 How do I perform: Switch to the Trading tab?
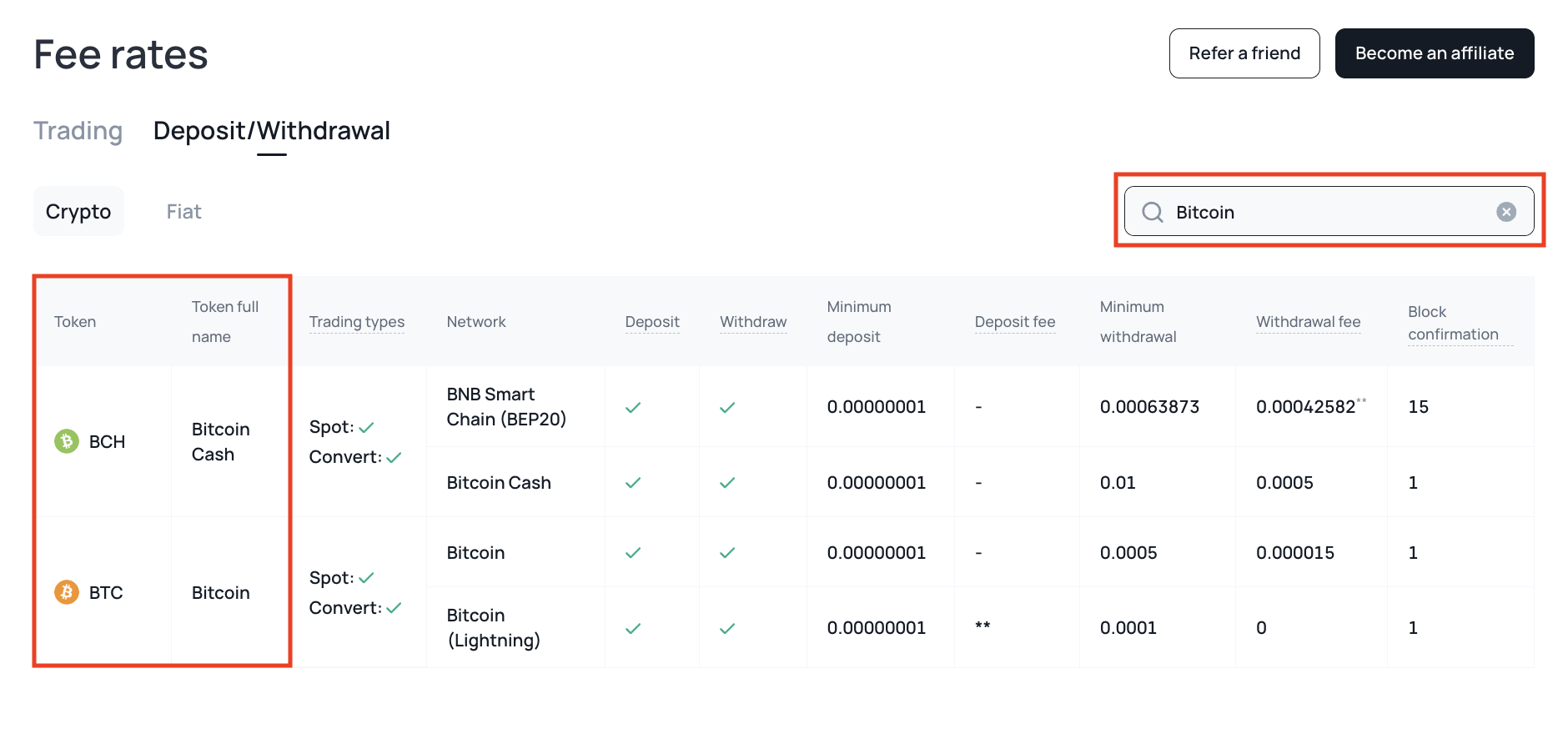pos(78,131)
